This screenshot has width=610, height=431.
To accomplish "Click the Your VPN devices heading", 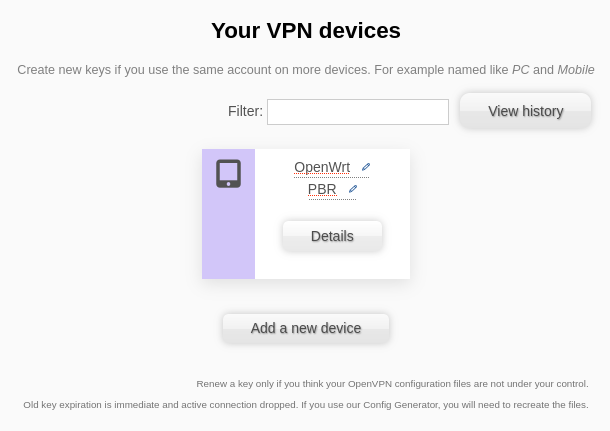I will (305, 31).
